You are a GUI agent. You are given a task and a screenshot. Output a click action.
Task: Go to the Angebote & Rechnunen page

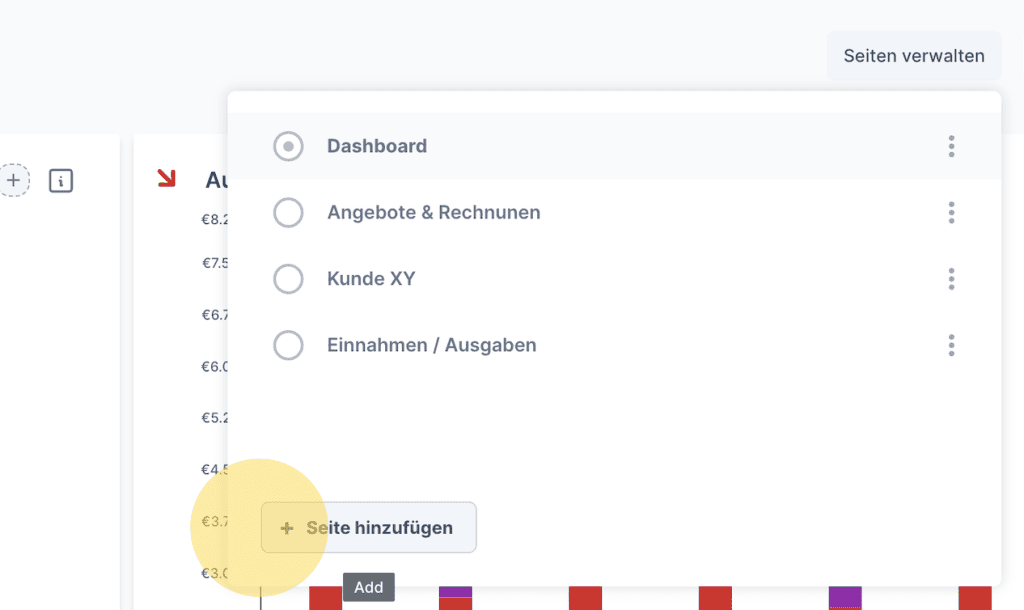point(433,212)
